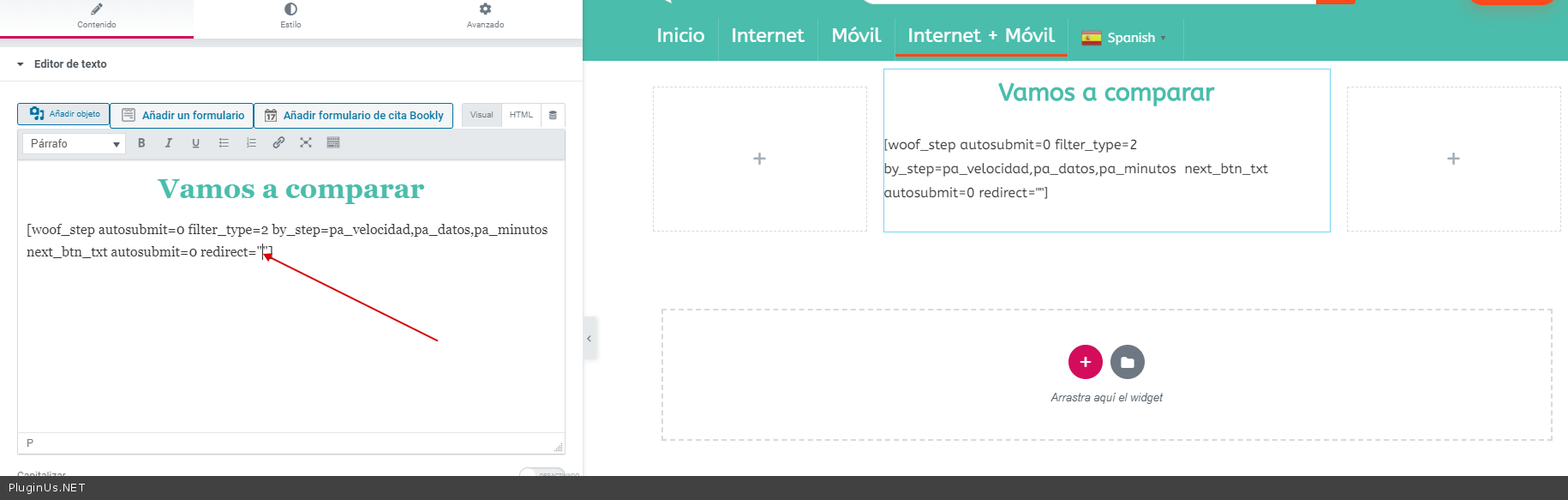The width and height of the screenshot is (1568, 500).
Task: Click the Avanzado gear icon
Action: click(x=485, y=9)
